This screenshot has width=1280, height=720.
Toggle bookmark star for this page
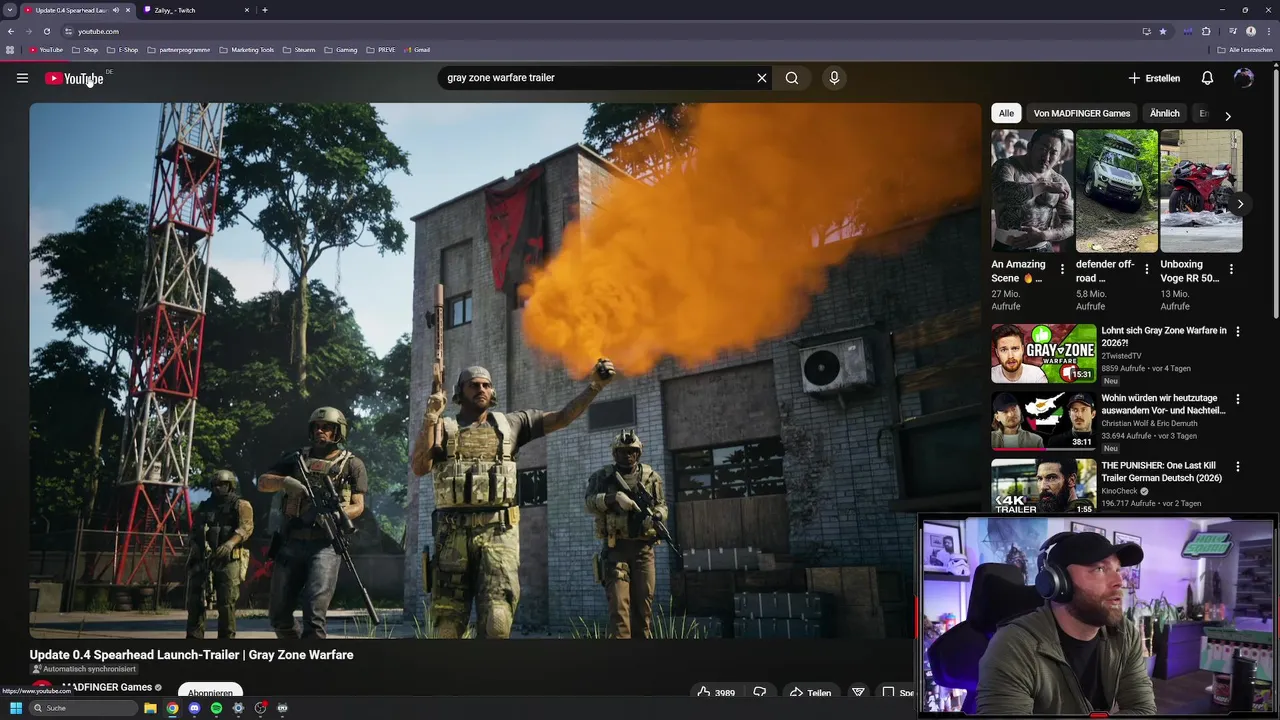click(1163, 31)
